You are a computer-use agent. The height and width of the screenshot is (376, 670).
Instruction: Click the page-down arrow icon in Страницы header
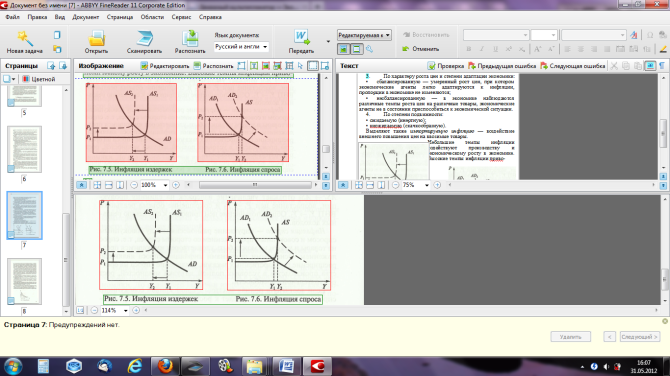click(x=63, y=66)
